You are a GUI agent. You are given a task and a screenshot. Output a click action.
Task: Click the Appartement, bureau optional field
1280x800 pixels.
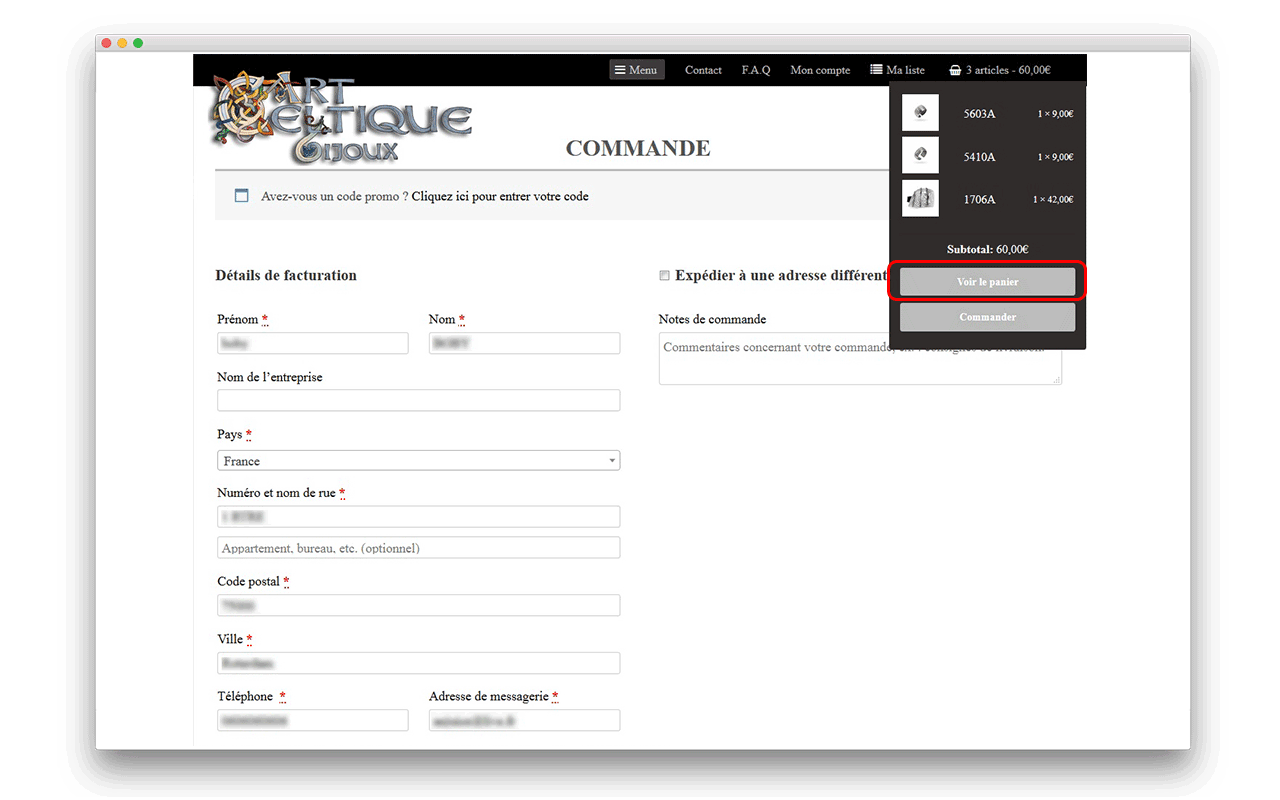pos(418,548)
